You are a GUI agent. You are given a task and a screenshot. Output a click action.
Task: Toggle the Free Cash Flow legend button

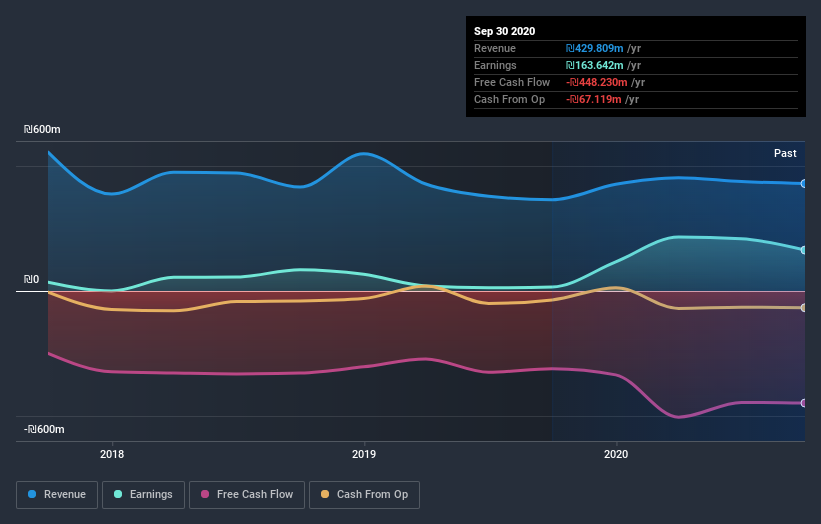coord(247,495)
